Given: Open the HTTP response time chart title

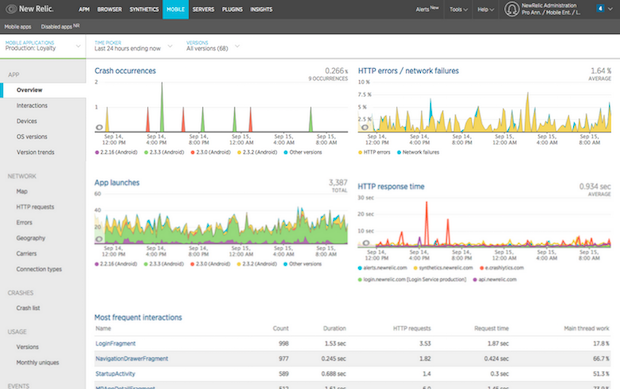Looking at the screenshot, I should coord(391,187).
